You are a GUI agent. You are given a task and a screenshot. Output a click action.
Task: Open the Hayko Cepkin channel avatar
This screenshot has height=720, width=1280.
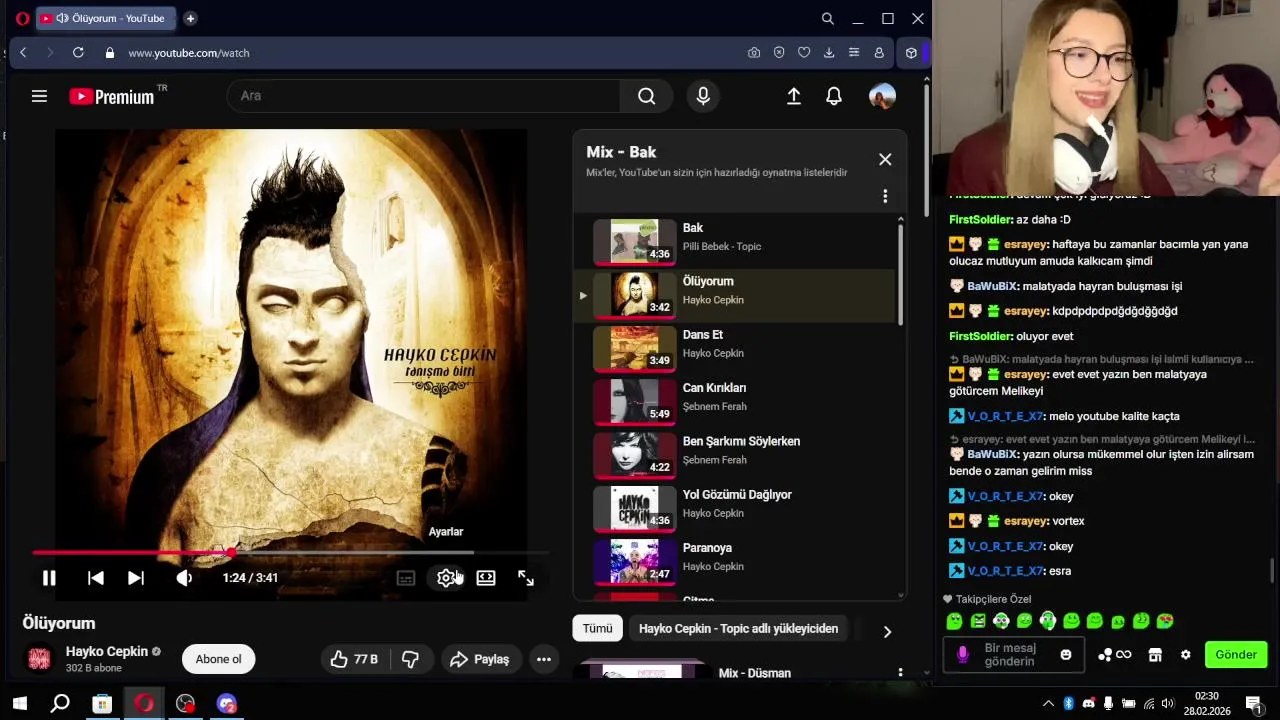[x=39, y=659]
